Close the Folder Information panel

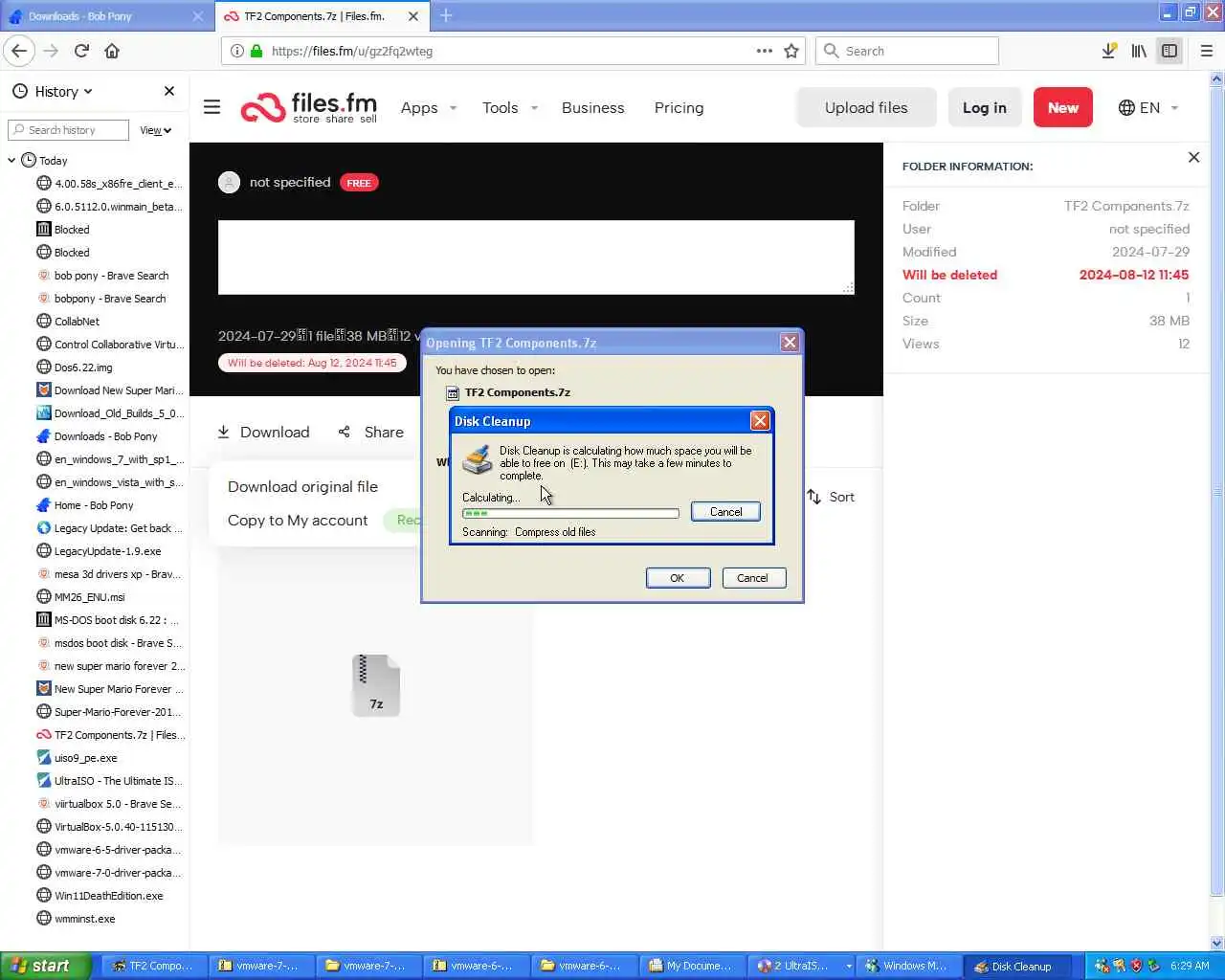pos(1193,157)
